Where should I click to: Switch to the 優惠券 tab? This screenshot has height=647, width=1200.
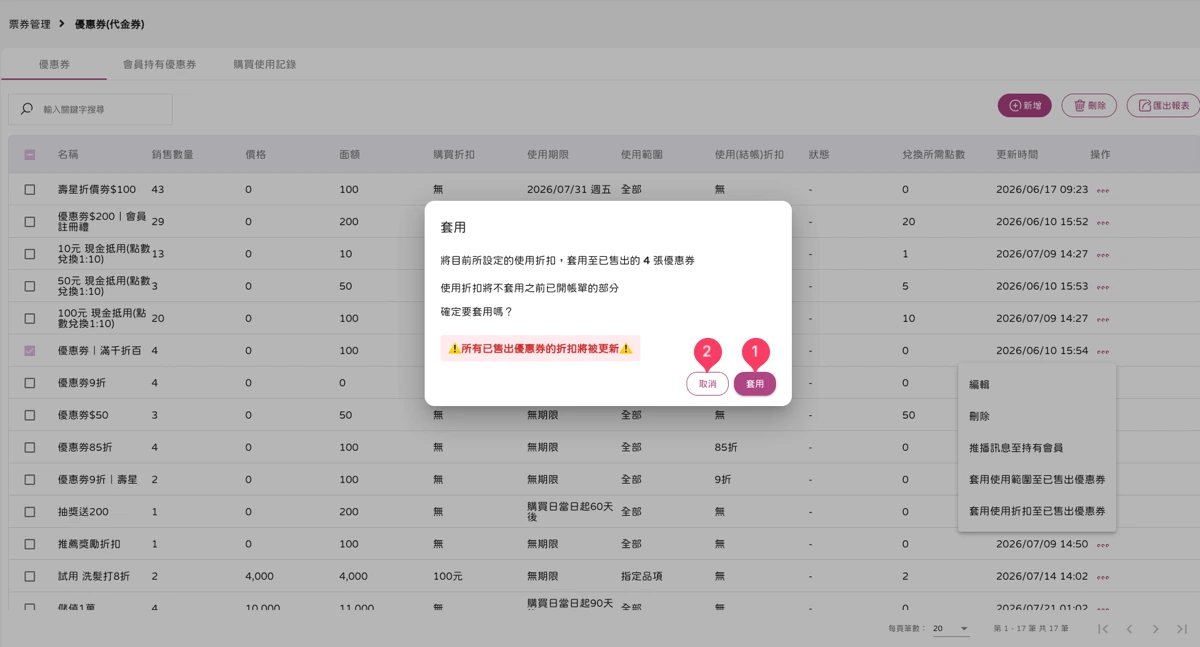click(54, 64)
